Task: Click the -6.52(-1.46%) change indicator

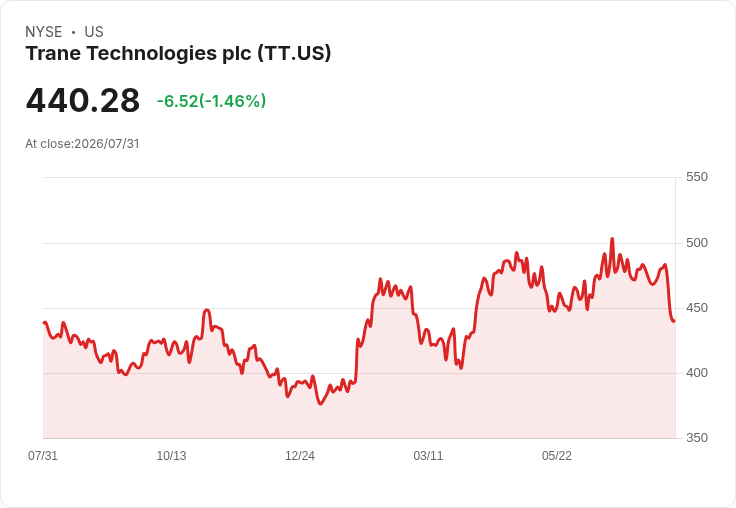Action: coord(211,101)
